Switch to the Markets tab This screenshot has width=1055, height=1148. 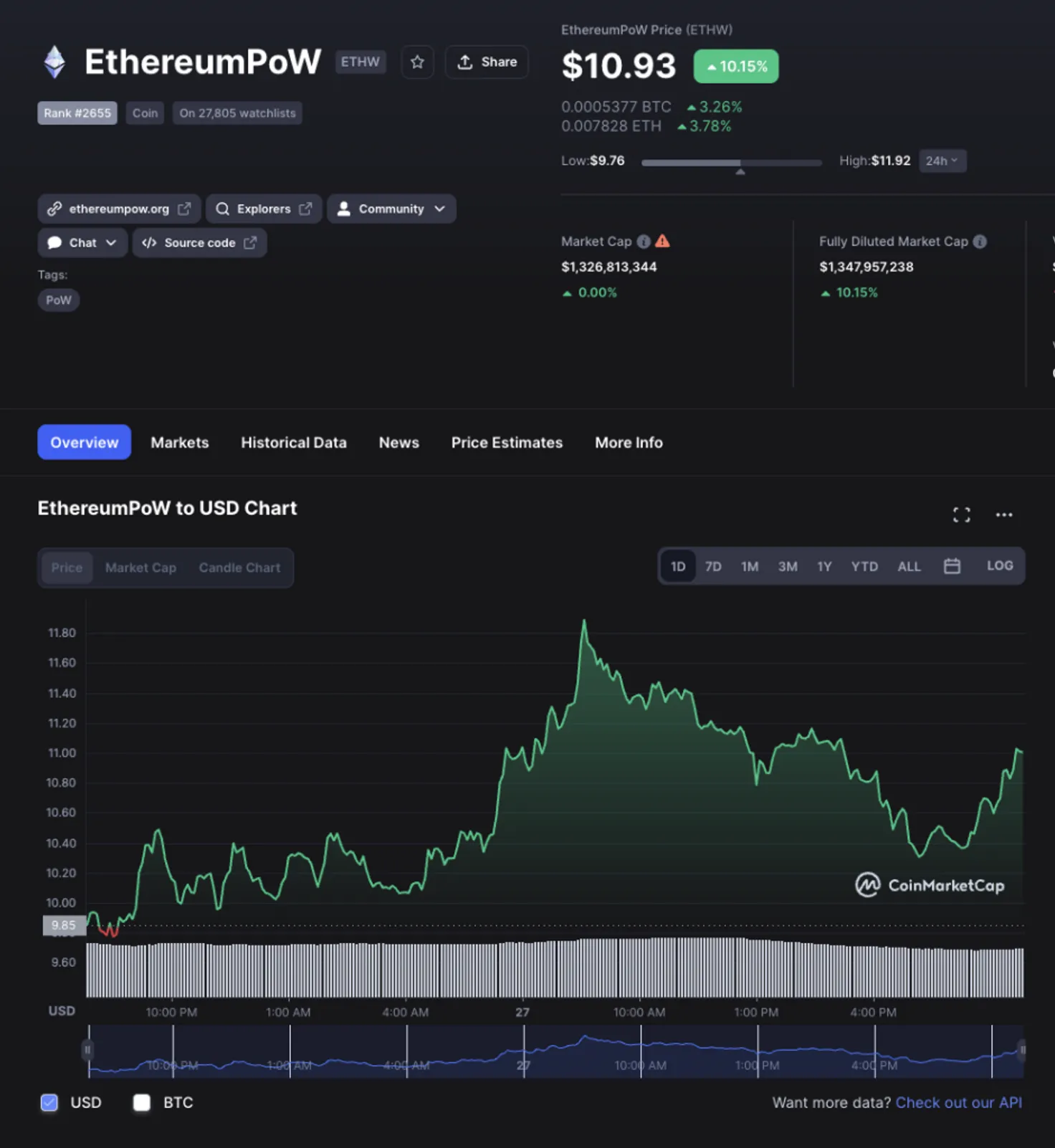[x=180, y=443]
